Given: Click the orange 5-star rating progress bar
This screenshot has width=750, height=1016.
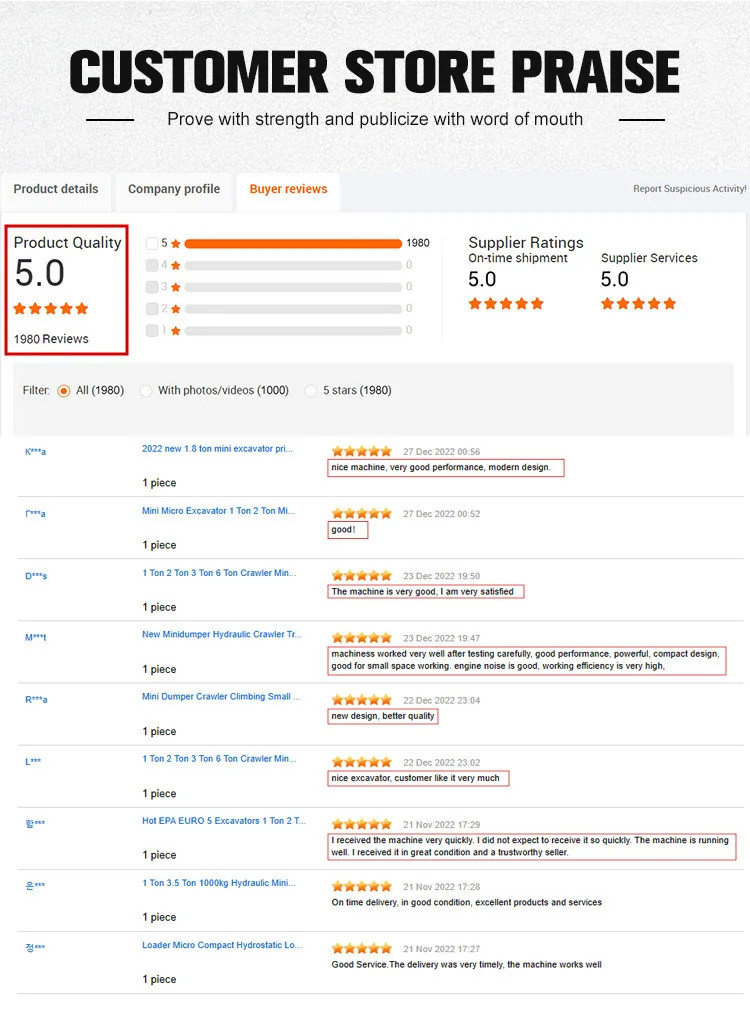Looking at the screenshot, I should click(x=293, y=243).
